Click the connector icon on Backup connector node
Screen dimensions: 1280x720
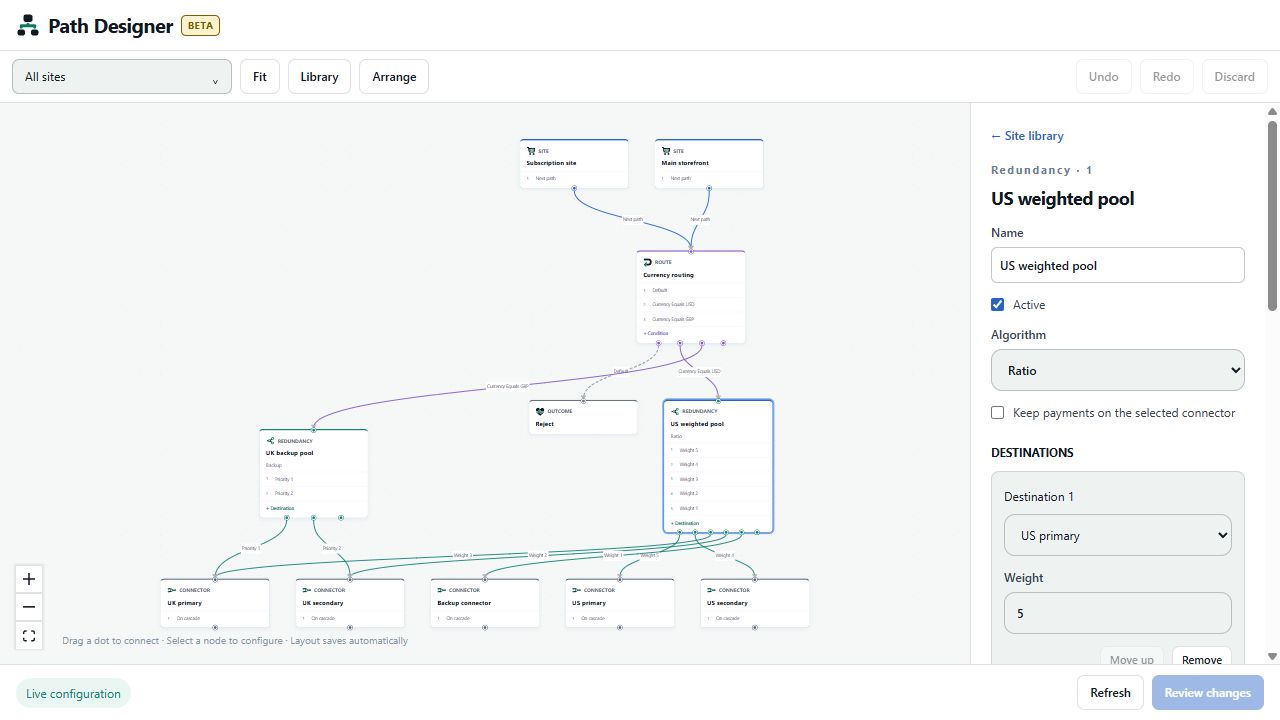click(x=442, y=590)
